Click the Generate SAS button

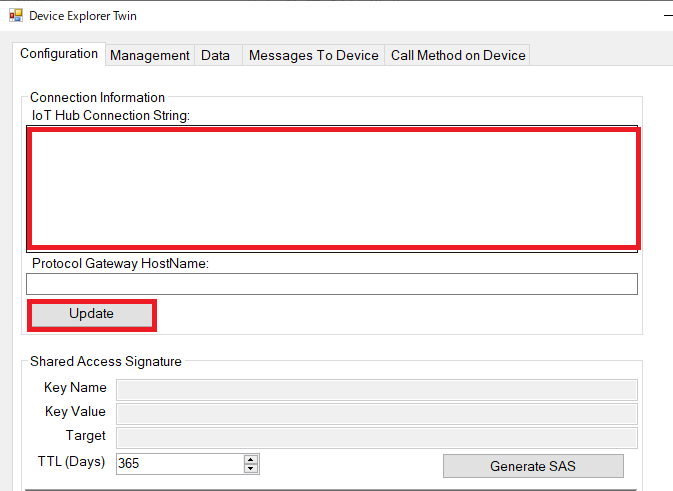click(533, 466)
